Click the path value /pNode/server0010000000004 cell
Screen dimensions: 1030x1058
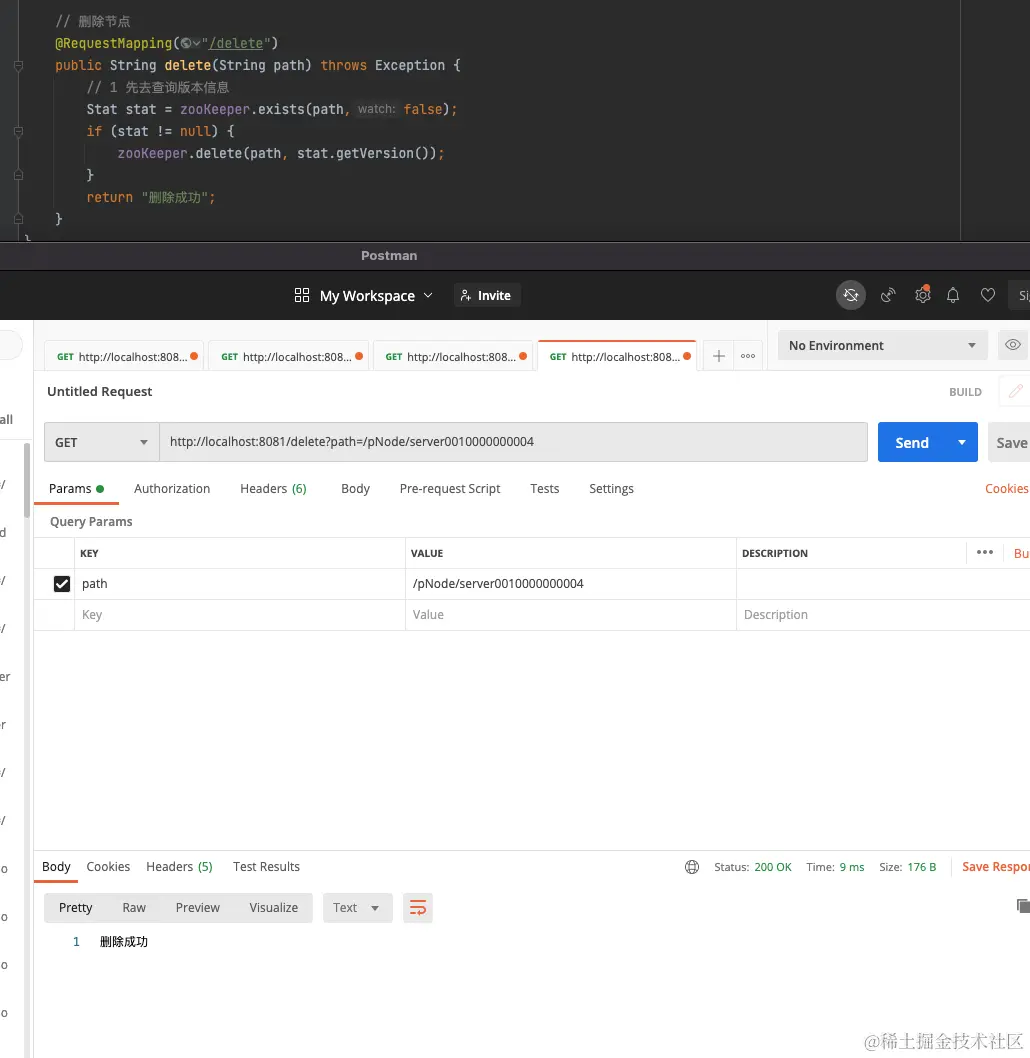[571, 584]
